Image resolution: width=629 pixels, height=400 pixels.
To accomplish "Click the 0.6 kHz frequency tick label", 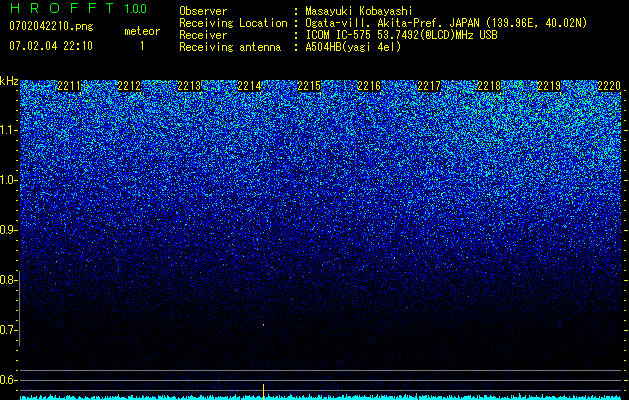I will coord(7,380).
